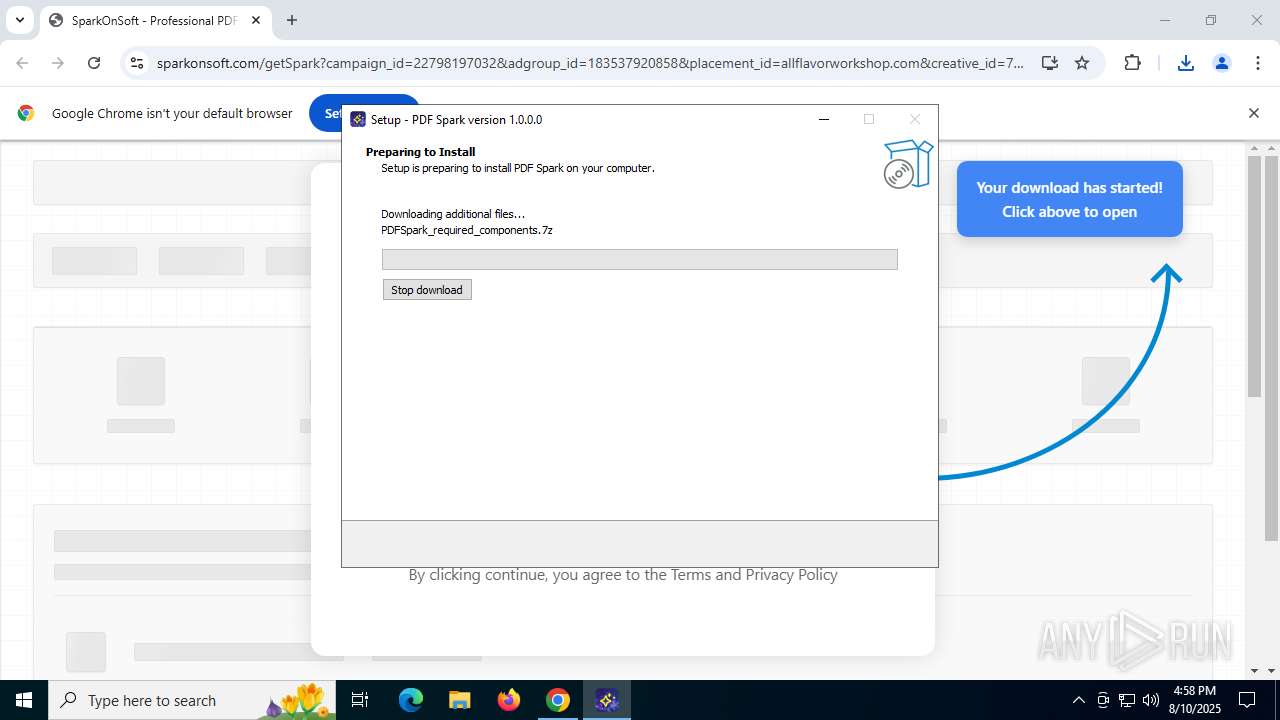Click the taskbar search box
This screenshot has width=1280, height=720.
point(193,700)
